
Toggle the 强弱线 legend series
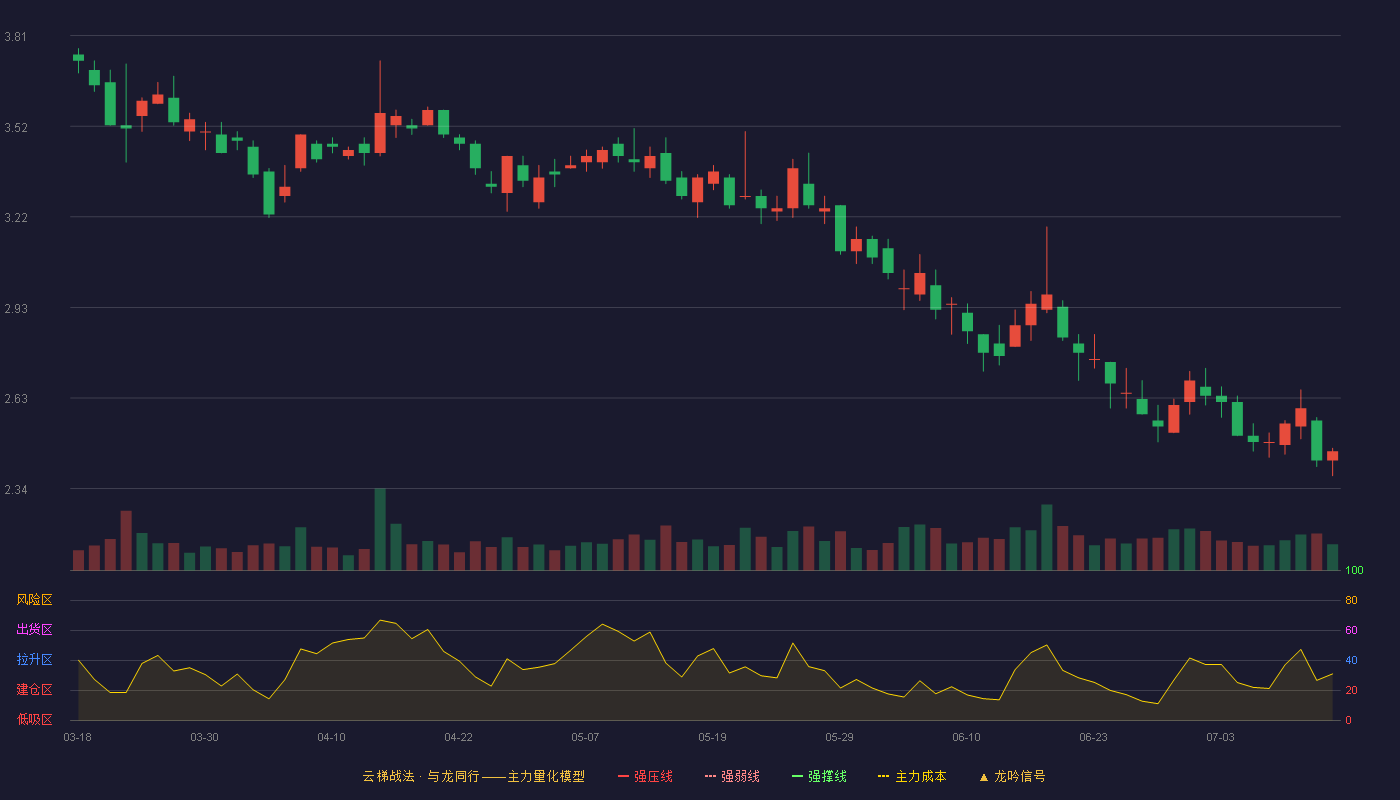pyautogui.click(x=732, y=776)
